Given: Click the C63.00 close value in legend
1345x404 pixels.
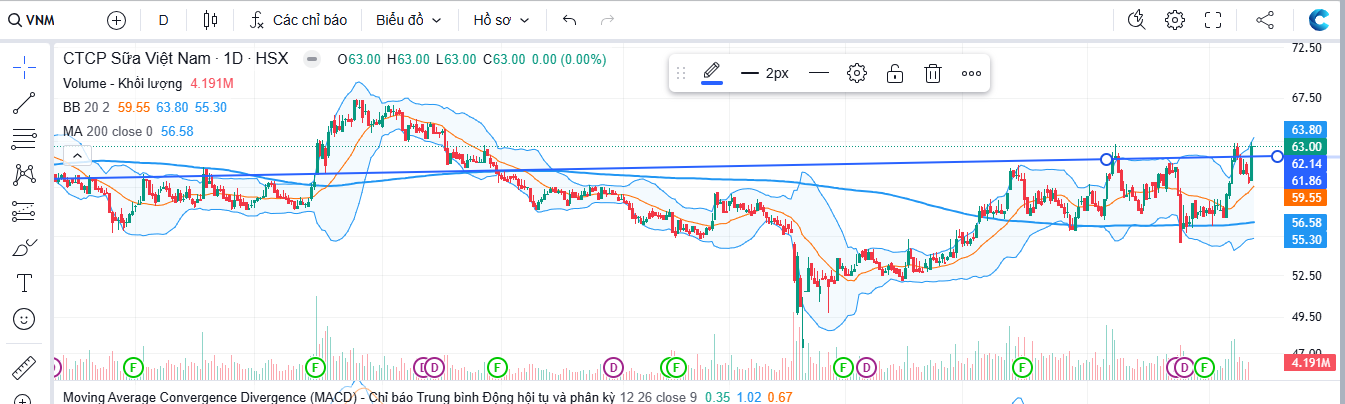Looking at the screenshot, I should tap(505, 59).
